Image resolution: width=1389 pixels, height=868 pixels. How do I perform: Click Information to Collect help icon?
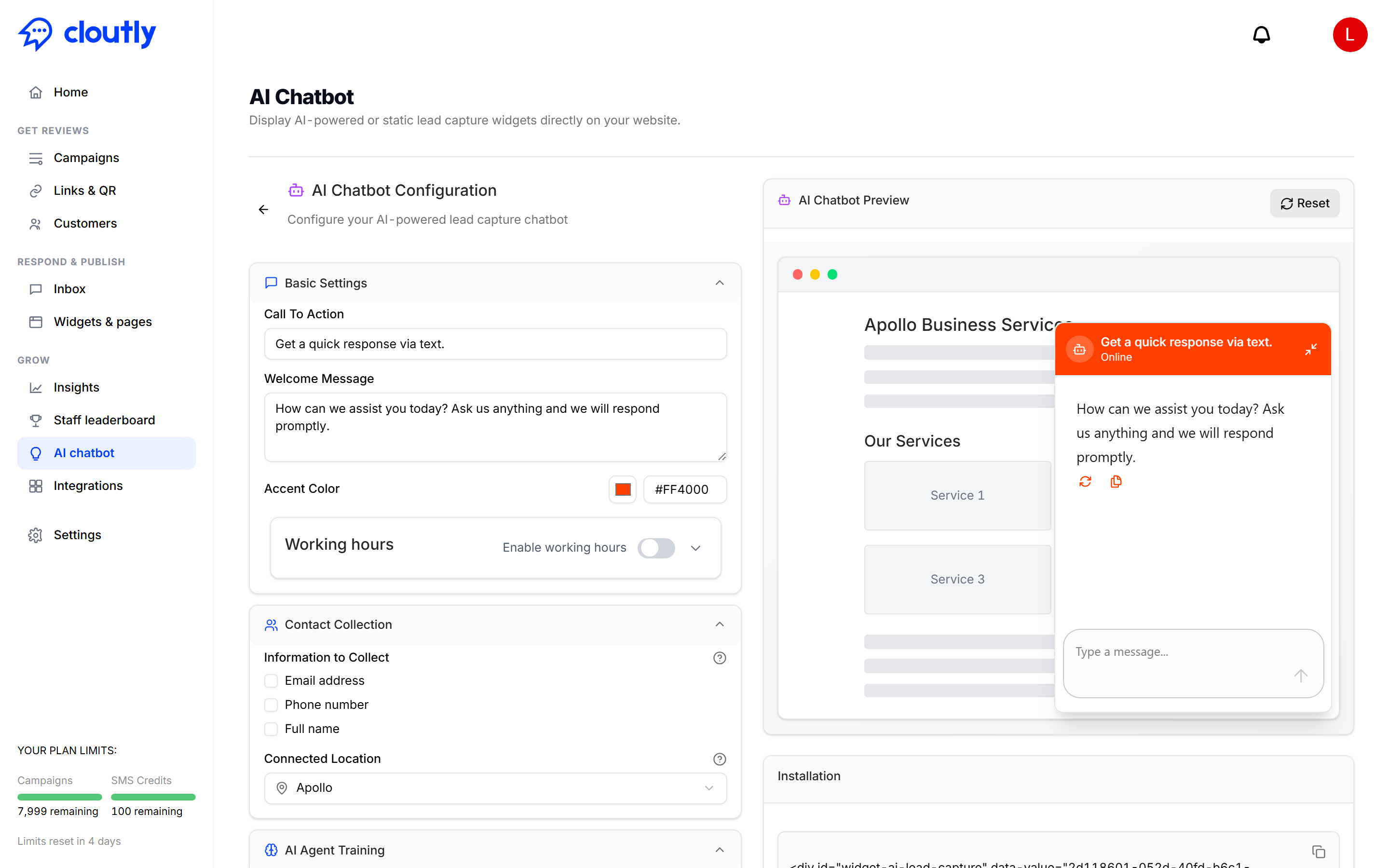tap(719, 658)
